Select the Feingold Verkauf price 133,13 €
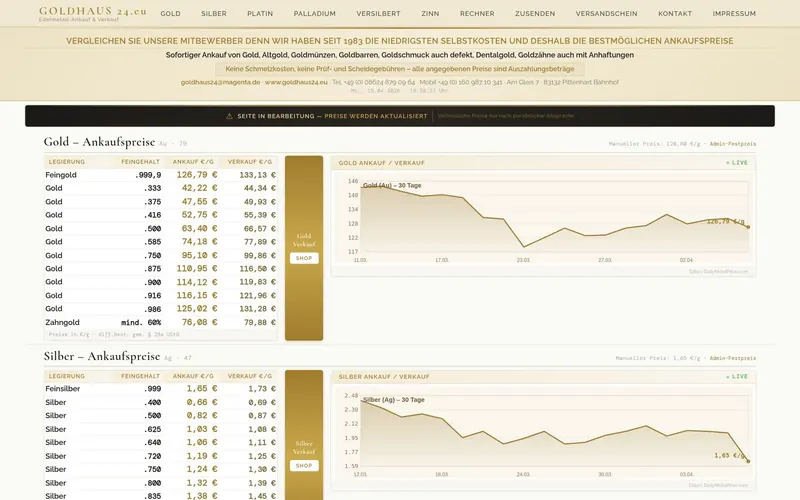Screen dimensions: 800x500 coord(257,175)
